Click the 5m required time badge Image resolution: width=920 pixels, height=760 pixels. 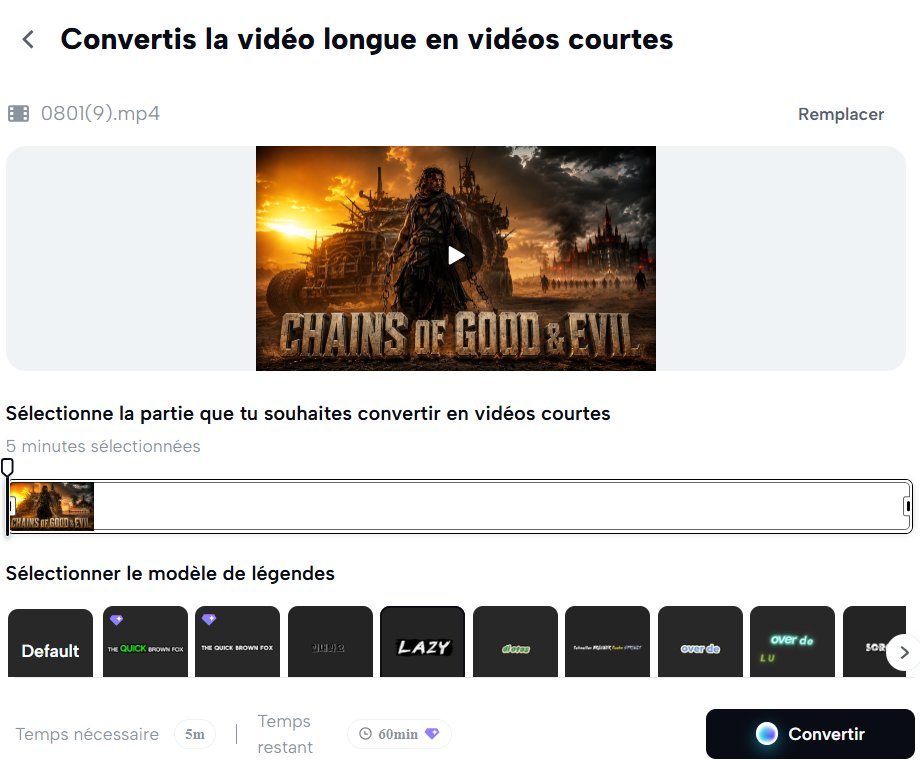tap(195, 734)
